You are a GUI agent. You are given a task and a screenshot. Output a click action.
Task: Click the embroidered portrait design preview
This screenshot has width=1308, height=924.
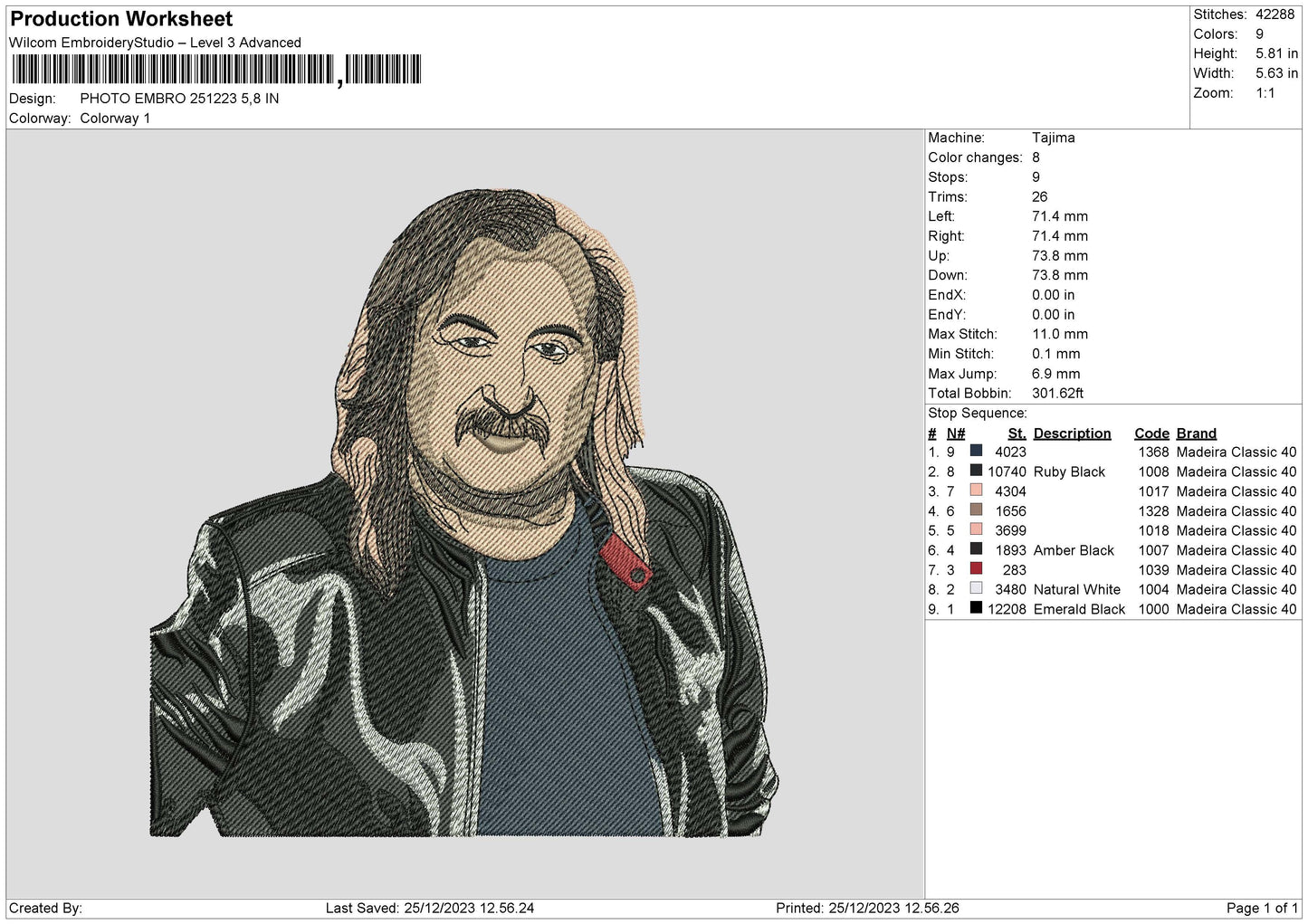[x=464, y=512]
